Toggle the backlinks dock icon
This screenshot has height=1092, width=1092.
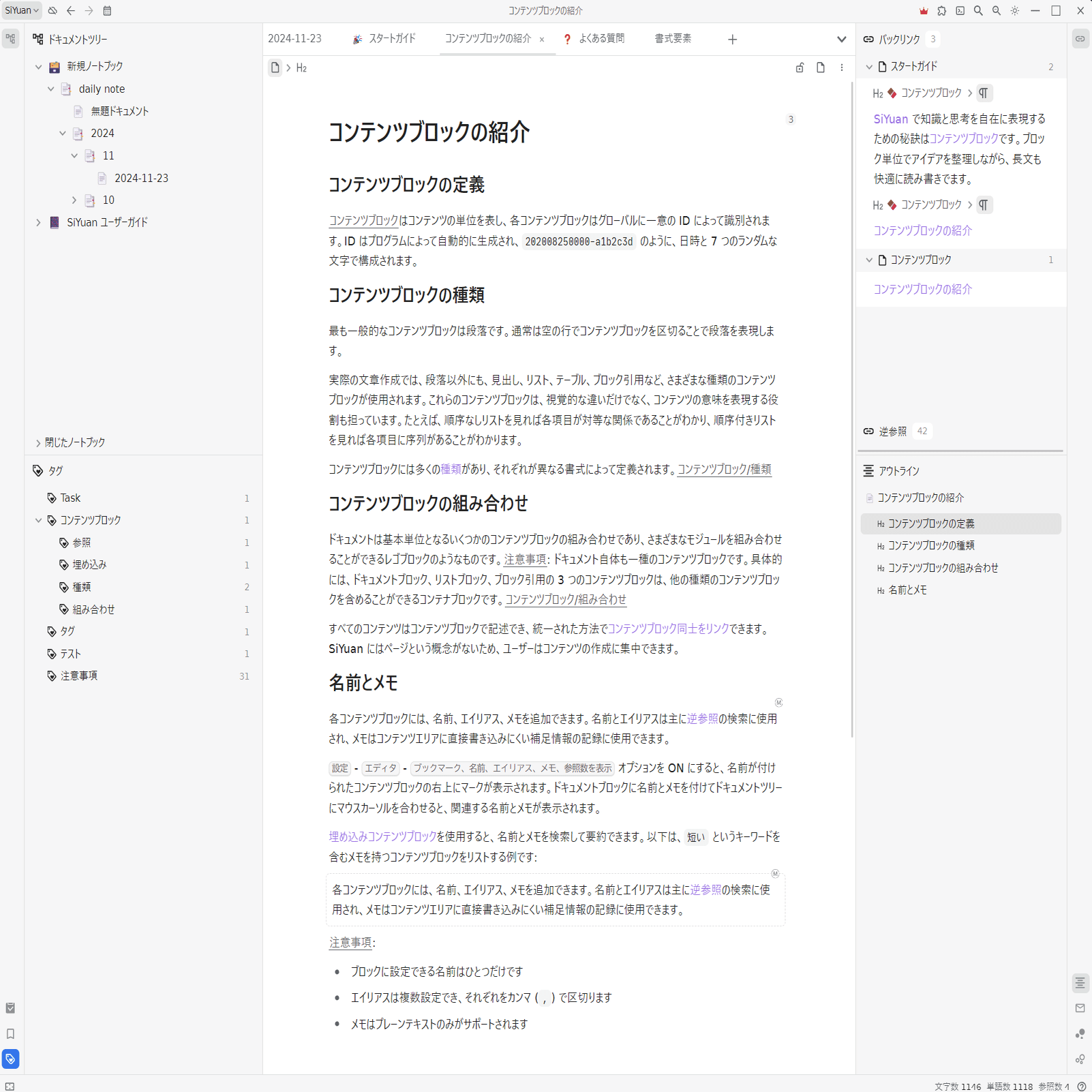point(1080,39)
